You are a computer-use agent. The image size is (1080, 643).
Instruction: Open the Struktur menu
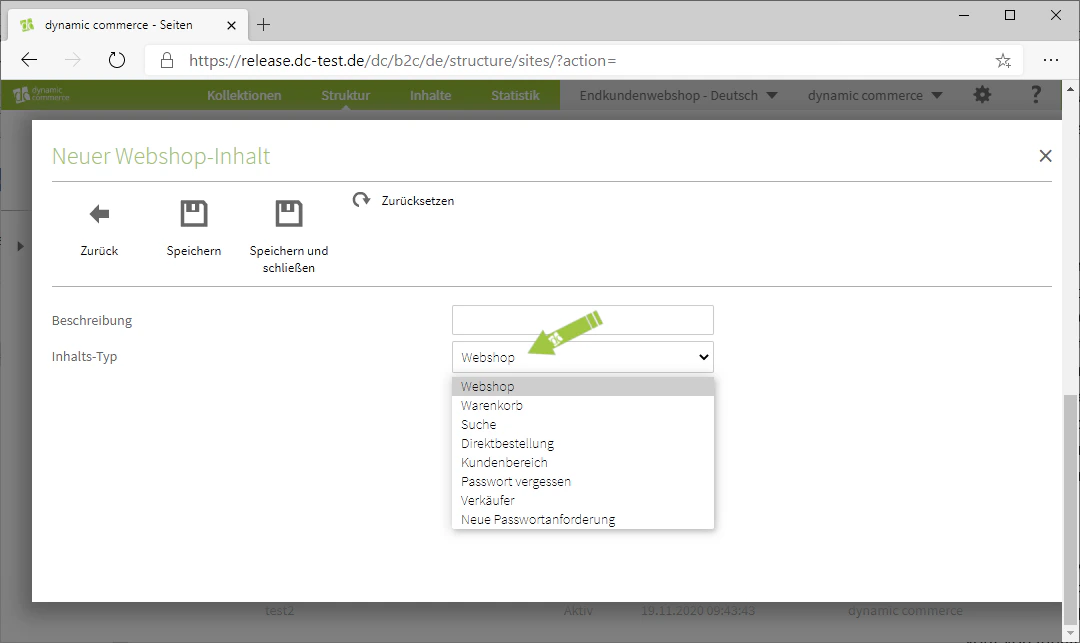345,96
